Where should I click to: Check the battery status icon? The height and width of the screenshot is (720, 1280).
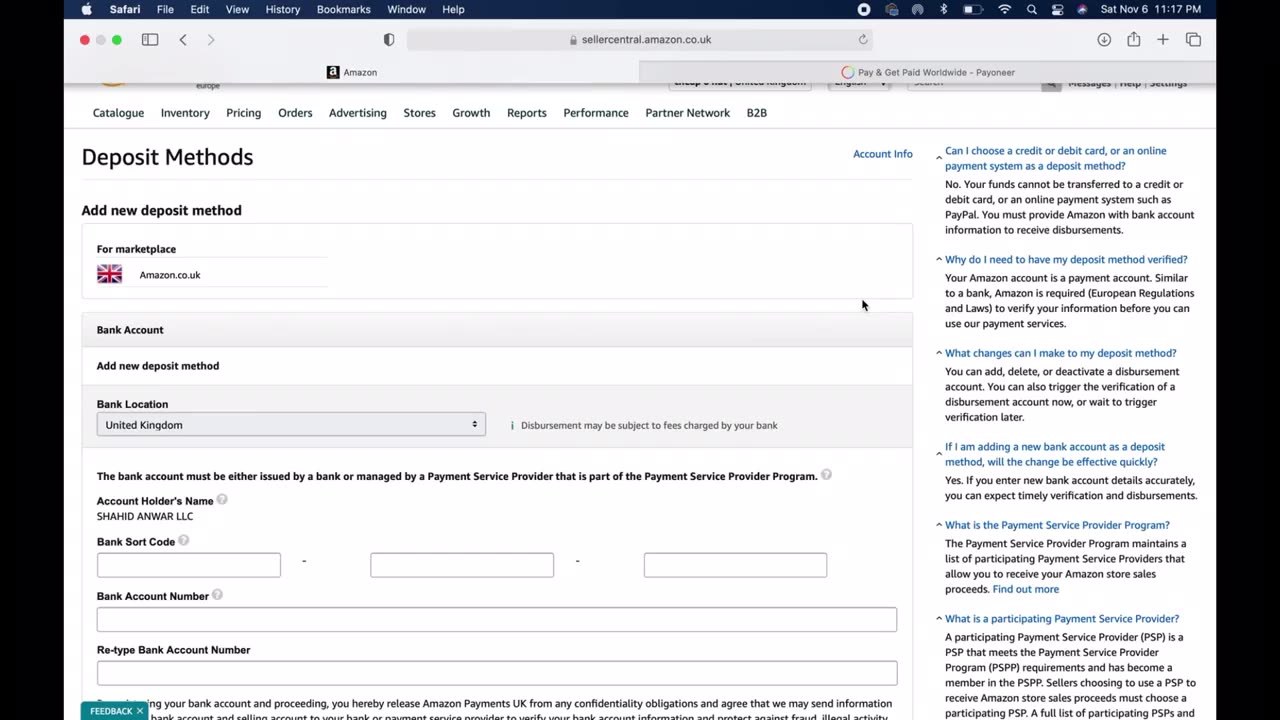tap(972, 9)
